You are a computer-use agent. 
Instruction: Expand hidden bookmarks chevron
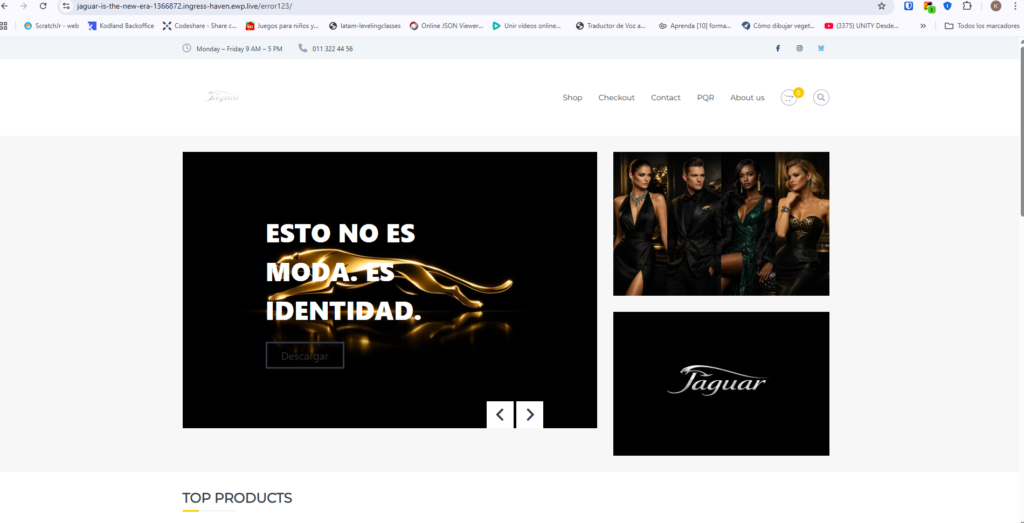click(923, 26)
